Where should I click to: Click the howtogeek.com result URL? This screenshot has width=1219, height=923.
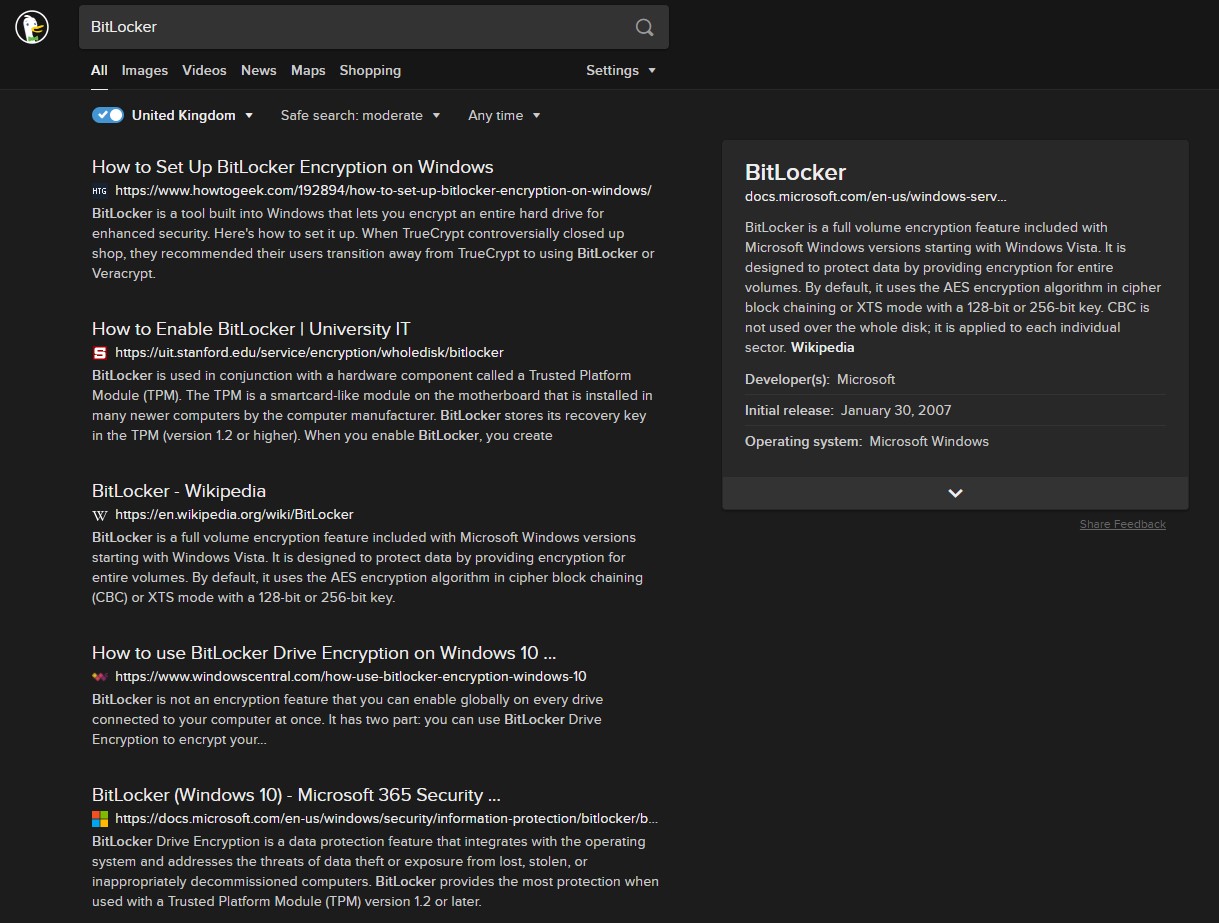(383, 190)
